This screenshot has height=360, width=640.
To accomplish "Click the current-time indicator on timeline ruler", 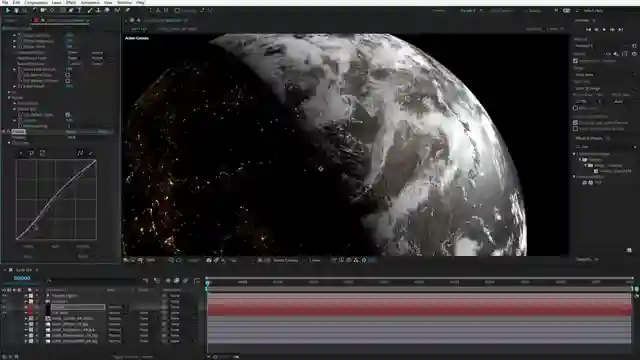I will [207, 282].
